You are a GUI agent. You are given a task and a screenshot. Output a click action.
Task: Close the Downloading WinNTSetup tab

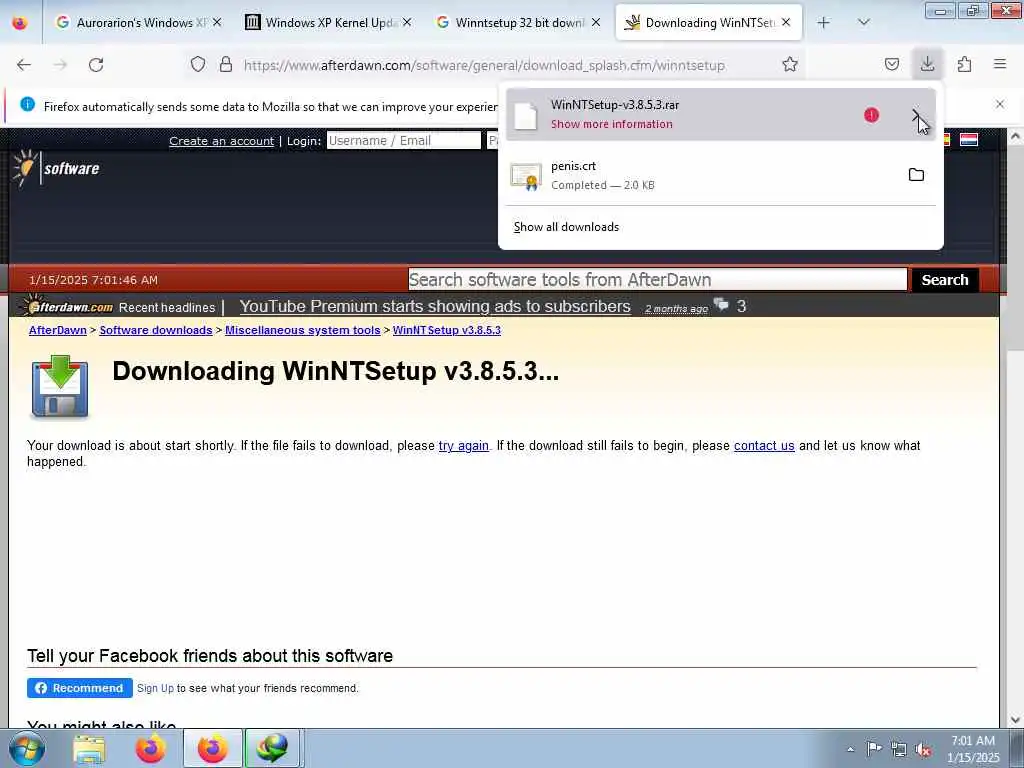click(x=786, y=23)
